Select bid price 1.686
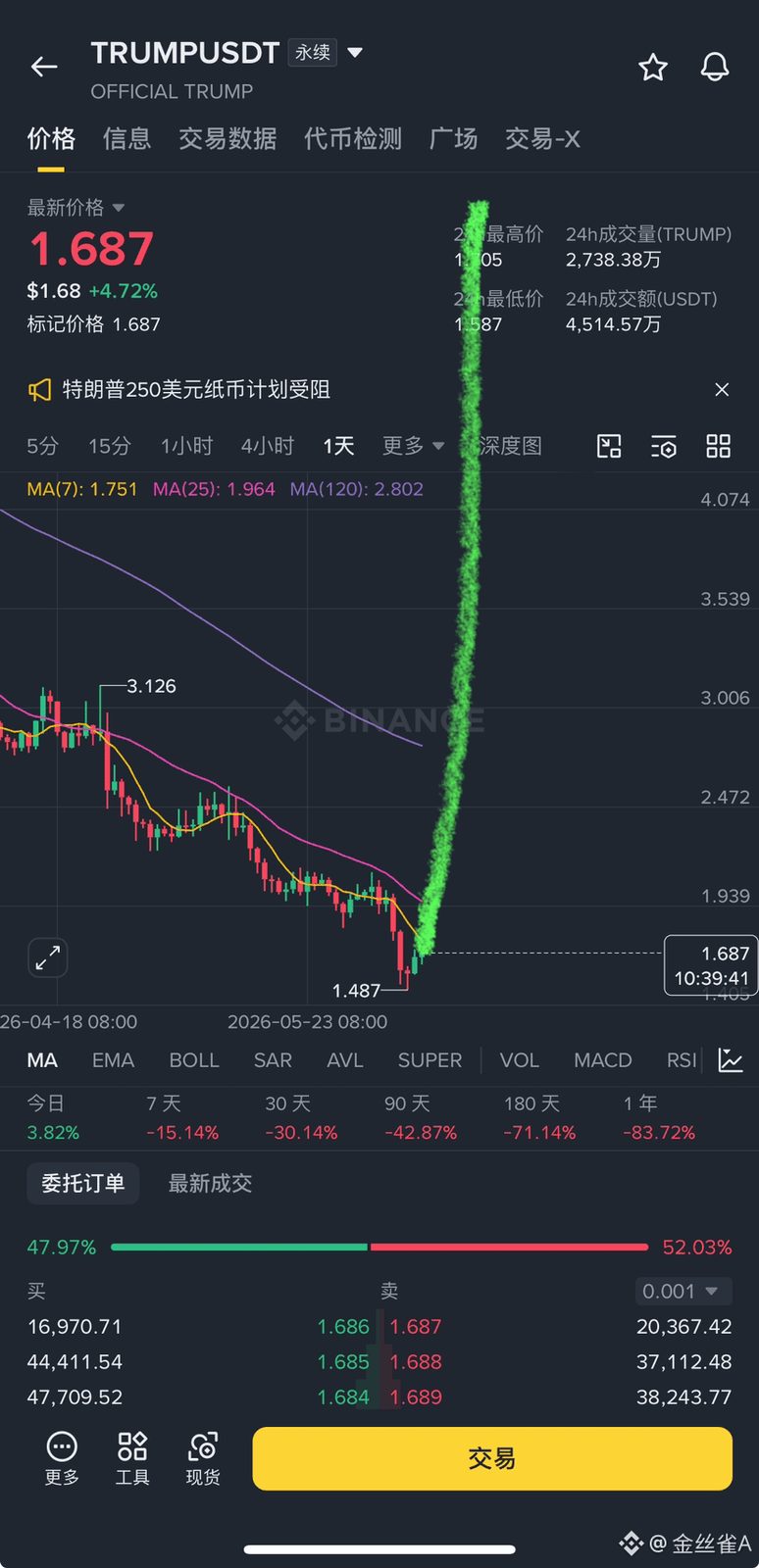Screen dimensions: 759x1568 click(x=343, y=1327)
